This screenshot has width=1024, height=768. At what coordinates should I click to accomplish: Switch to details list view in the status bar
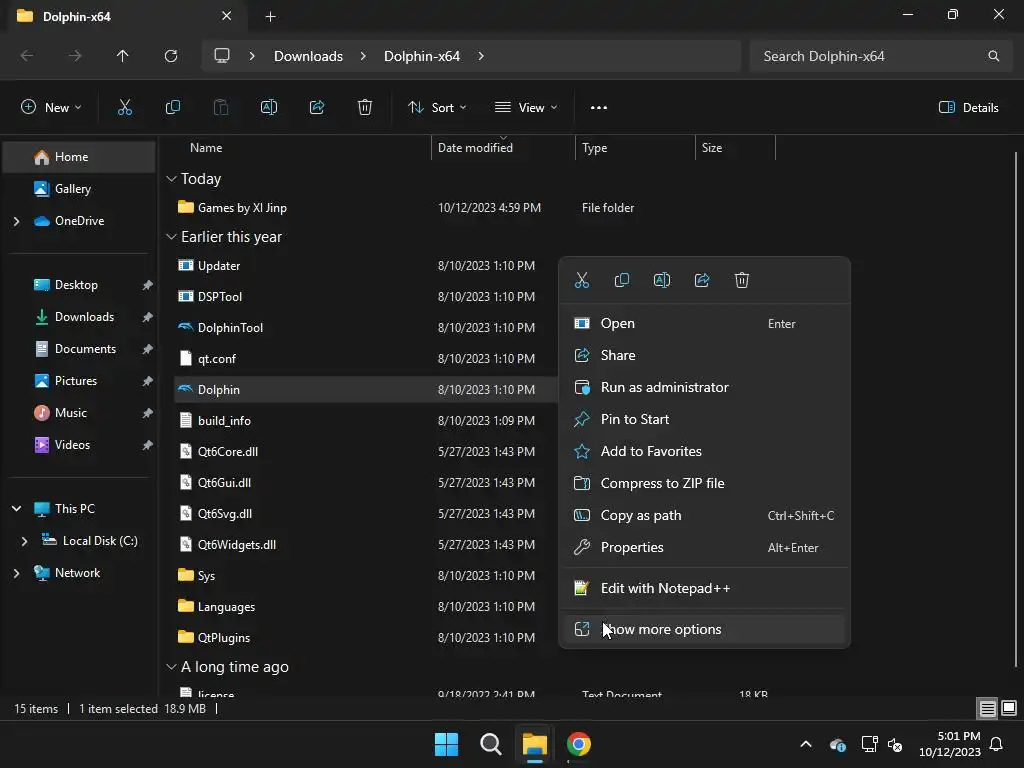[x=987, y=708]
